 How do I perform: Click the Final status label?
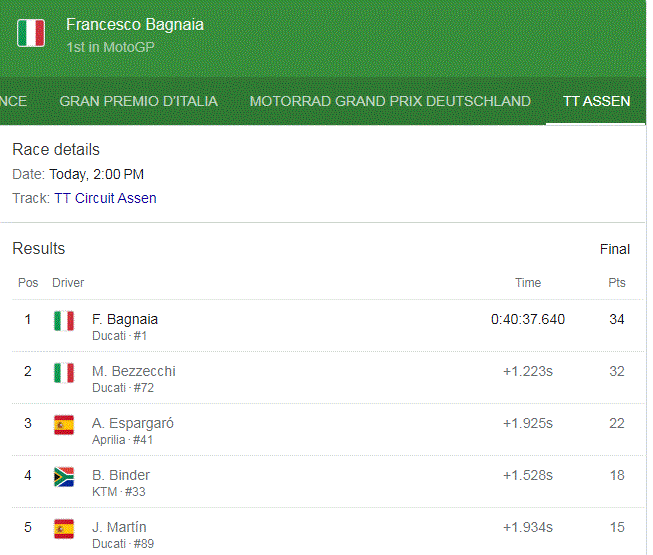[615, 249]
